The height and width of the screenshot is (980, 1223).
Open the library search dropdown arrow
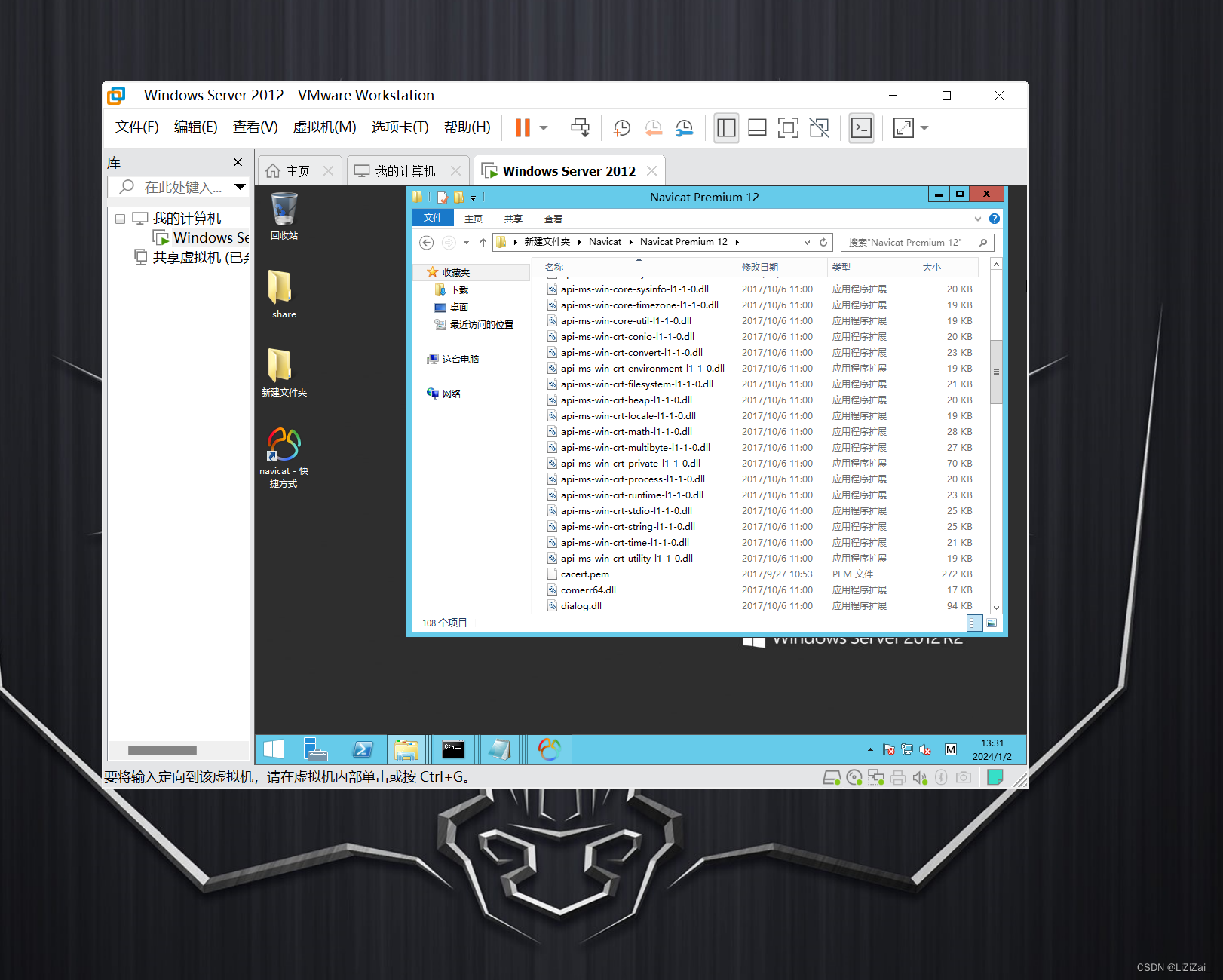click(x=240, y=186)
